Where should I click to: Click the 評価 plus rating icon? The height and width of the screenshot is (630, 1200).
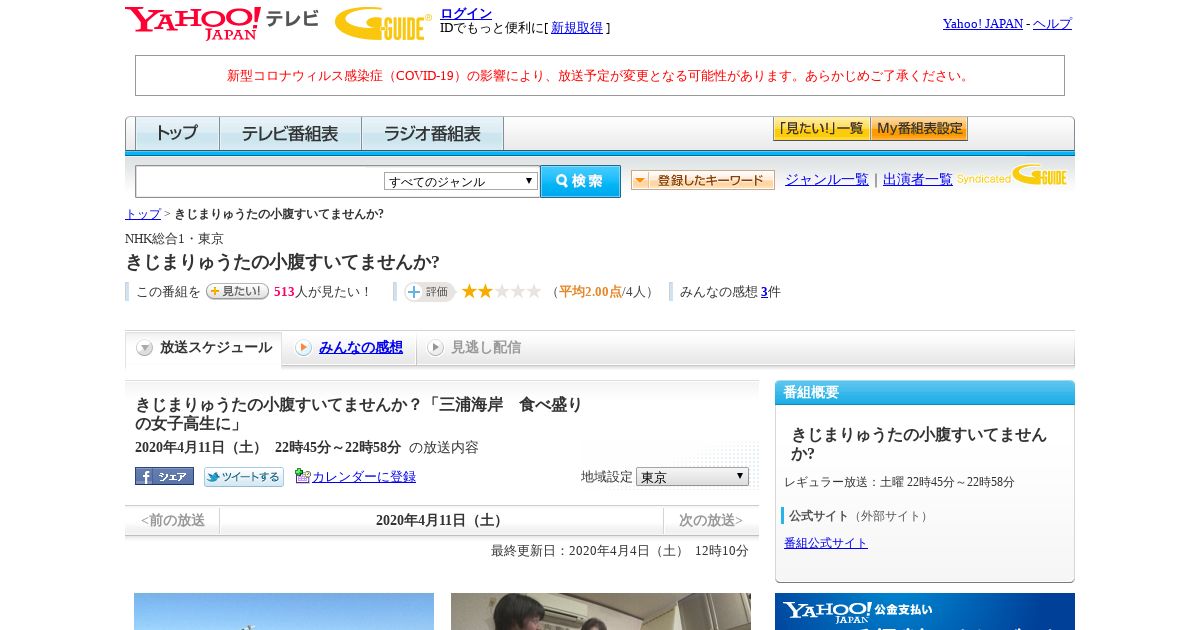(x=430, y=292)
